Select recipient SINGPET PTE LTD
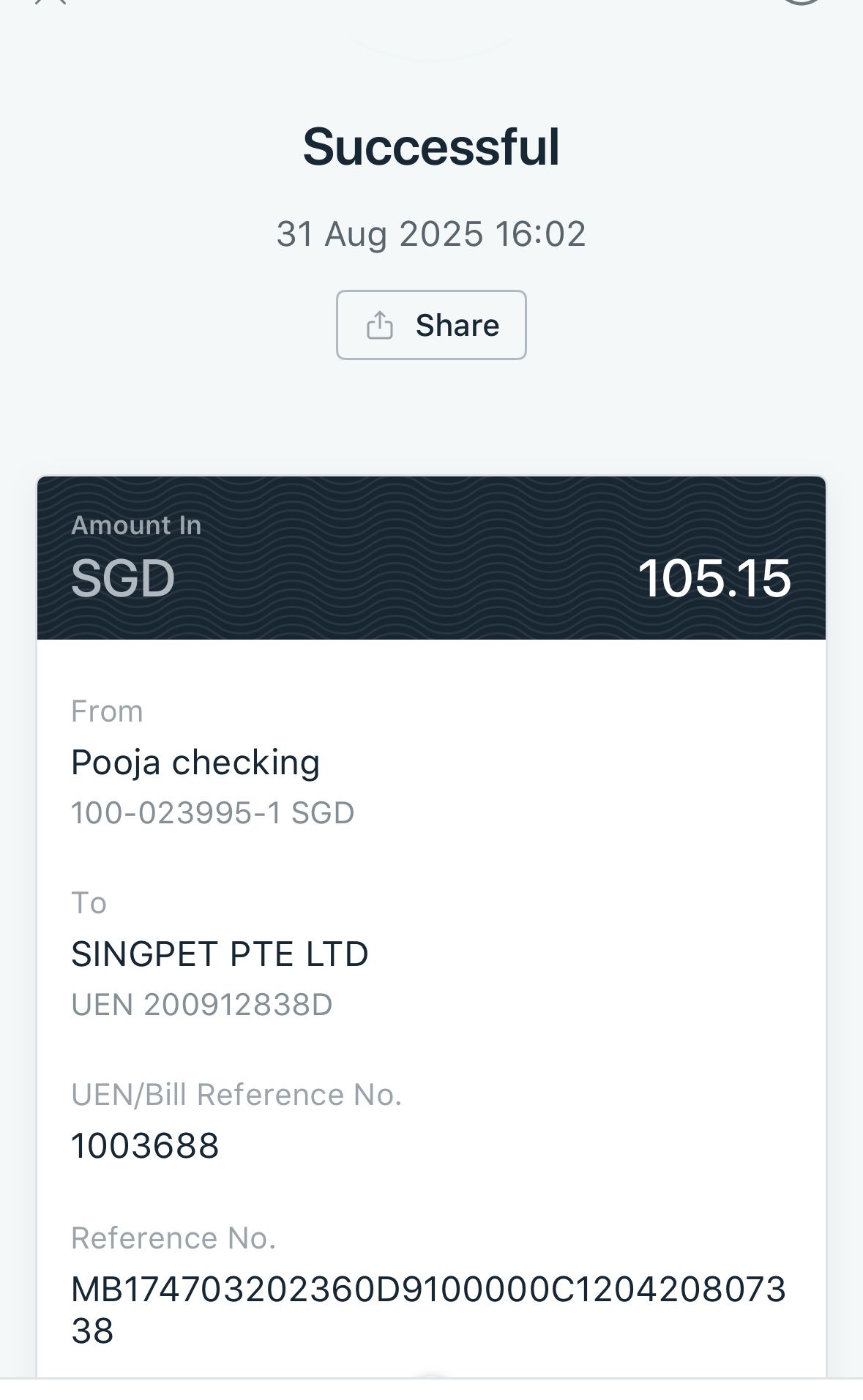863x1400 pixels. click(220, 954)
